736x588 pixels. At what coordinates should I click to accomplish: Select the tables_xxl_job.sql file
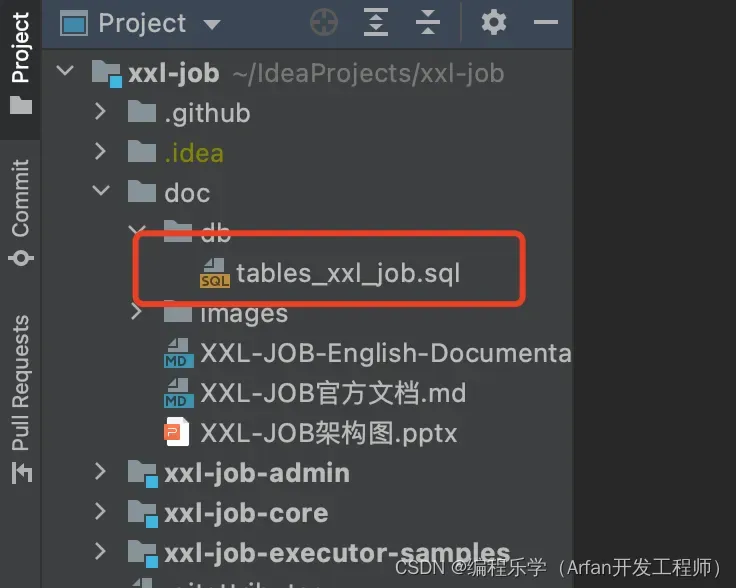pyautogui.click(x=348, y=273)
